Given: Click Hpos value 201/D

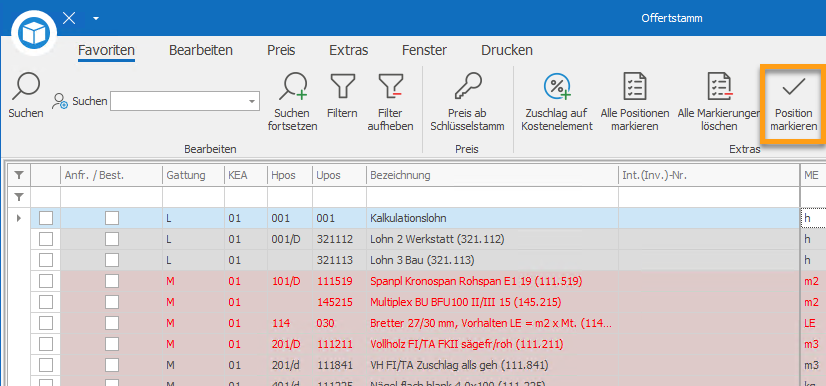Looking at the screenshot, I should coord(286,344).
